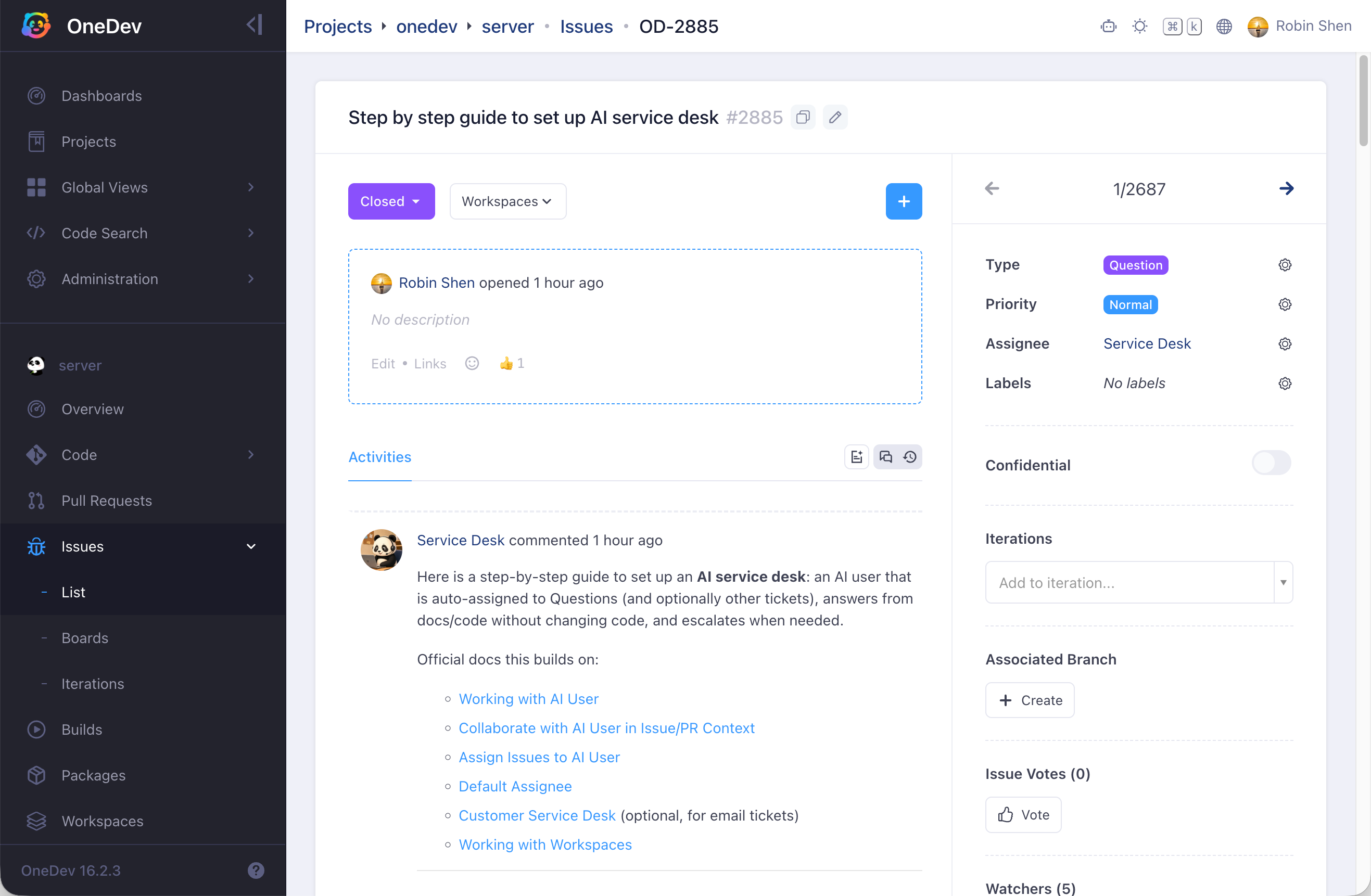Open help question mark icon

(x=256, y=870)
